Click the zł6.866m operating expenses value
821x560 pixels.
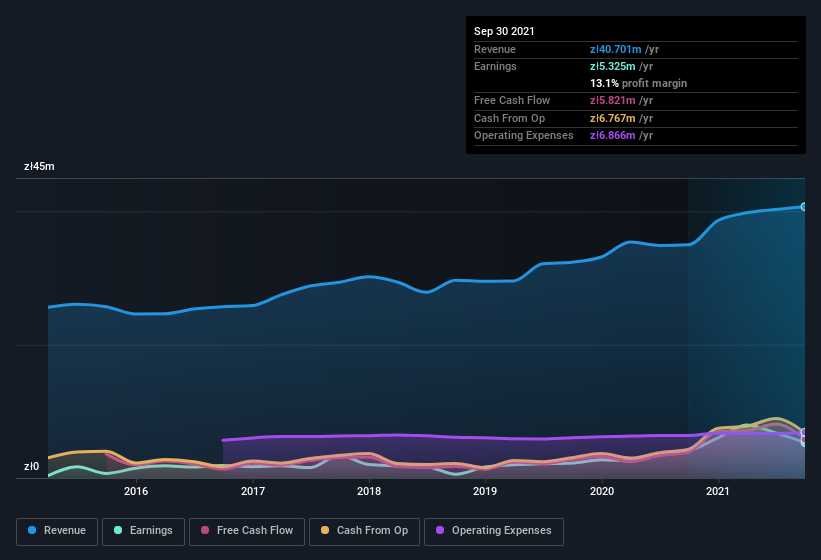pos(613,136)
